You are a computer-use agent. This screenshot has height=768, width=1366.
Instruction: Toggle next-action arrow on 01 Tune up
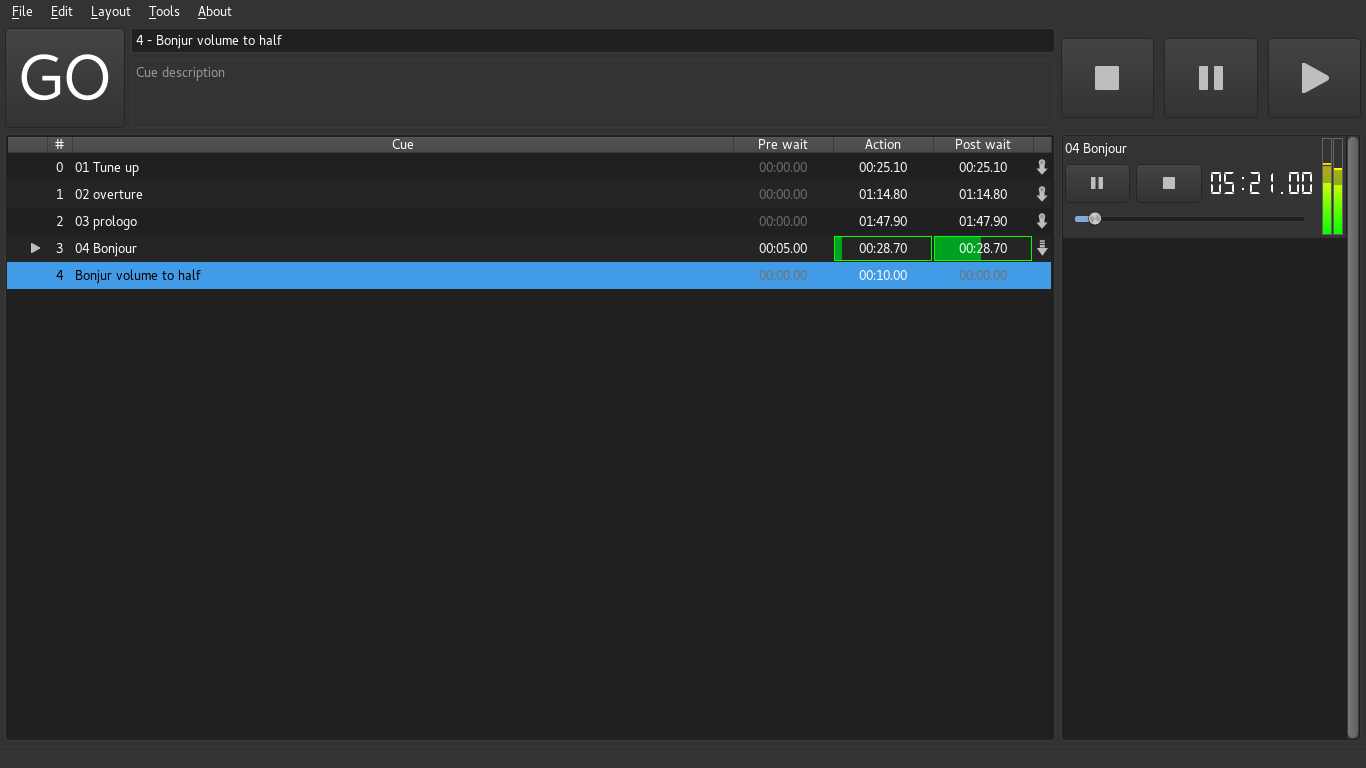click(1042, 168)
